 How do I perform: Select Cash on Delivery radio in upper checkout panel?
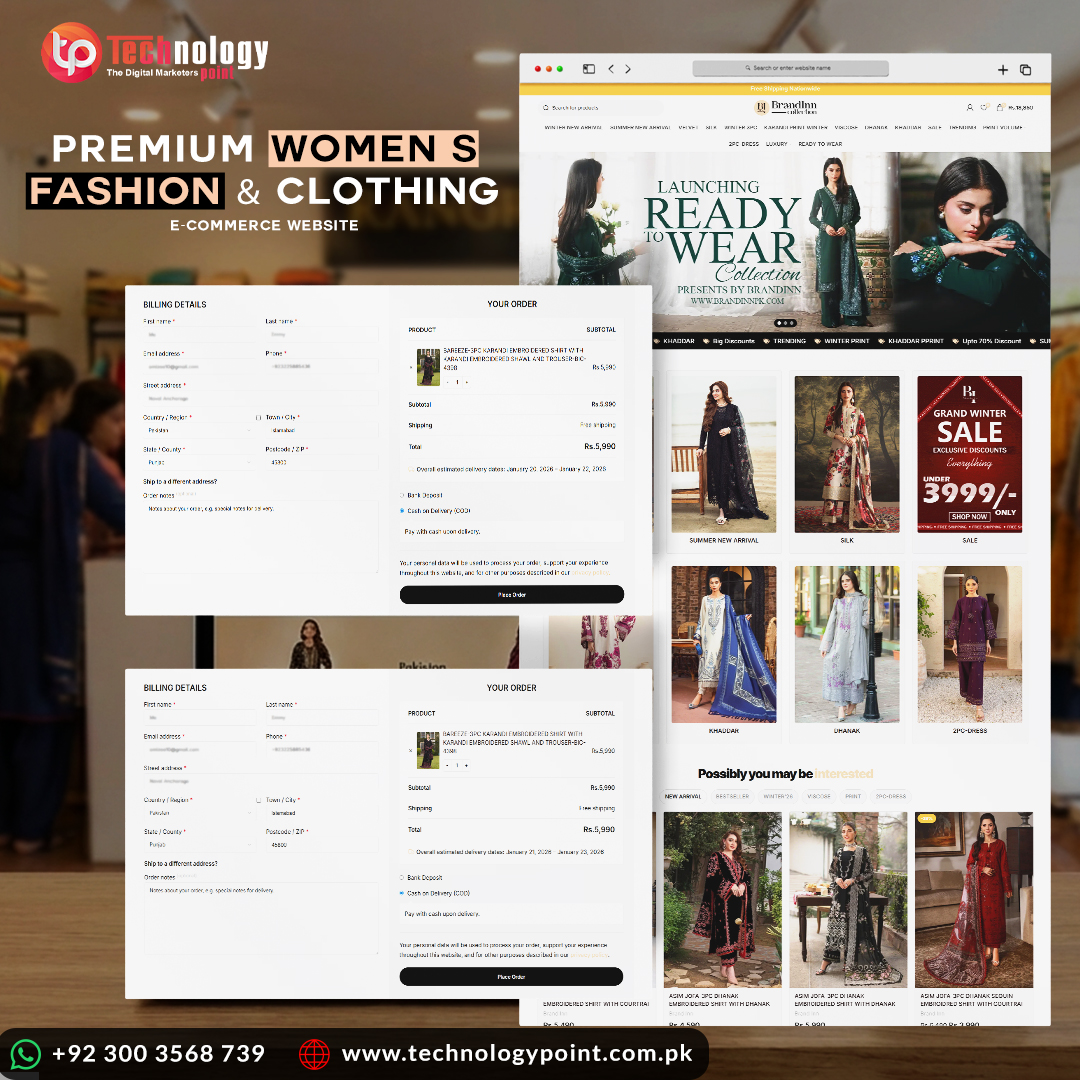click(402, 511)
